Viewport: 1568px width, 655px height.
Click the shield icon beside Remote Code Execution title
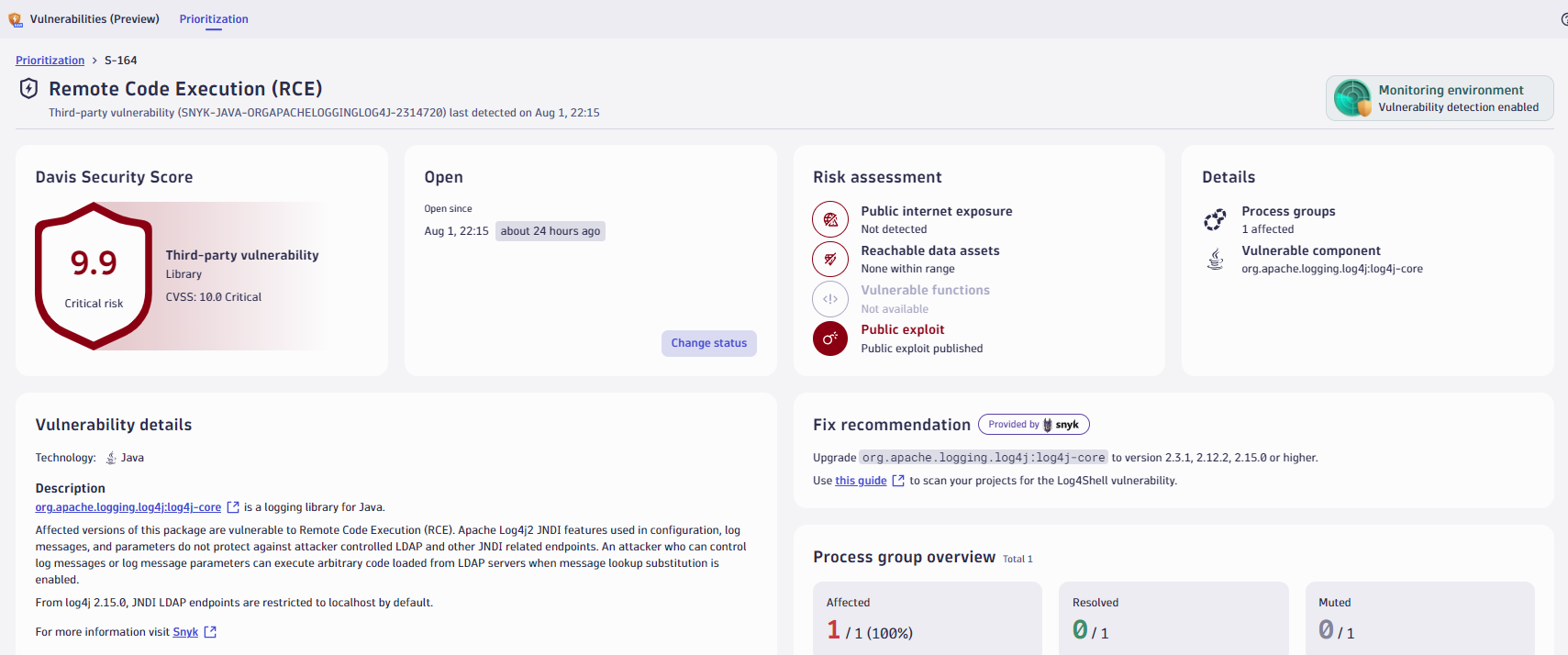[28, 88]
